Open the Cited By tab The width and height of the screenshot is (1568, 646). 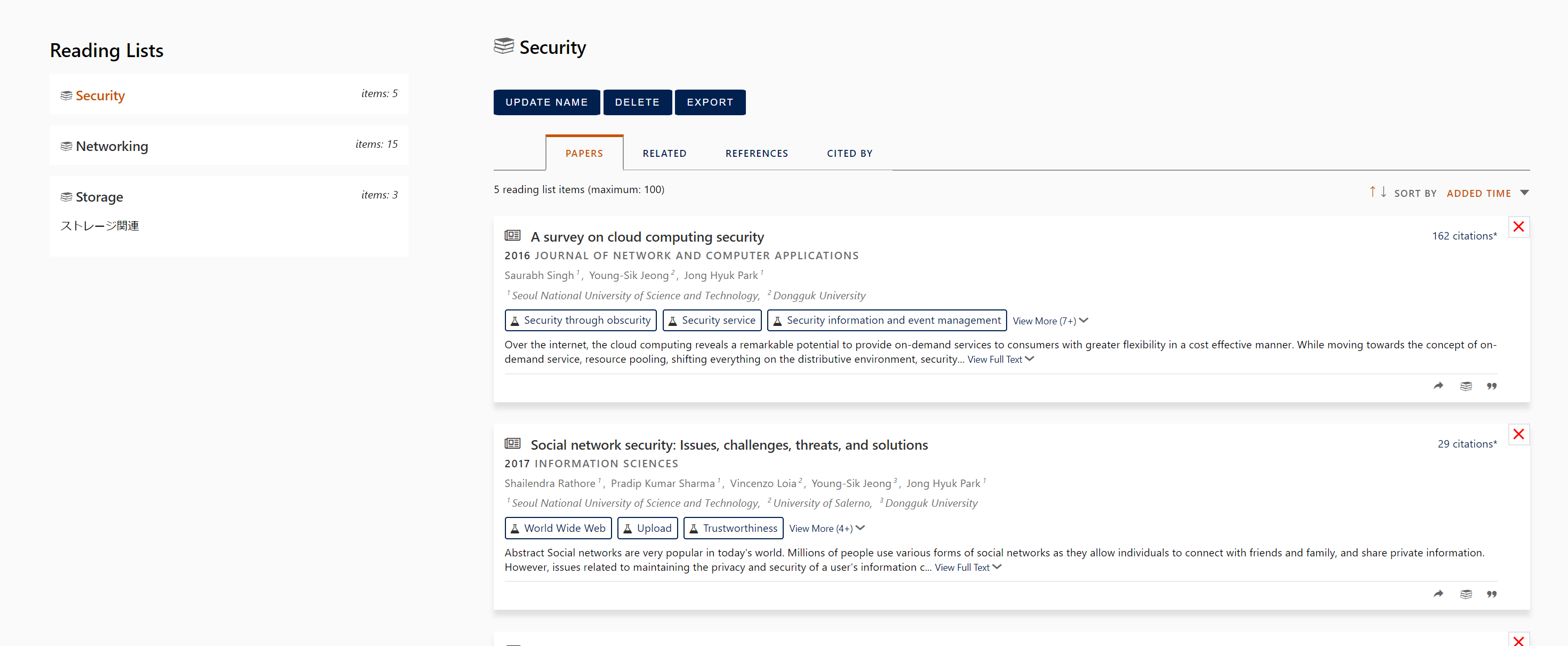(x=849, y=154)
